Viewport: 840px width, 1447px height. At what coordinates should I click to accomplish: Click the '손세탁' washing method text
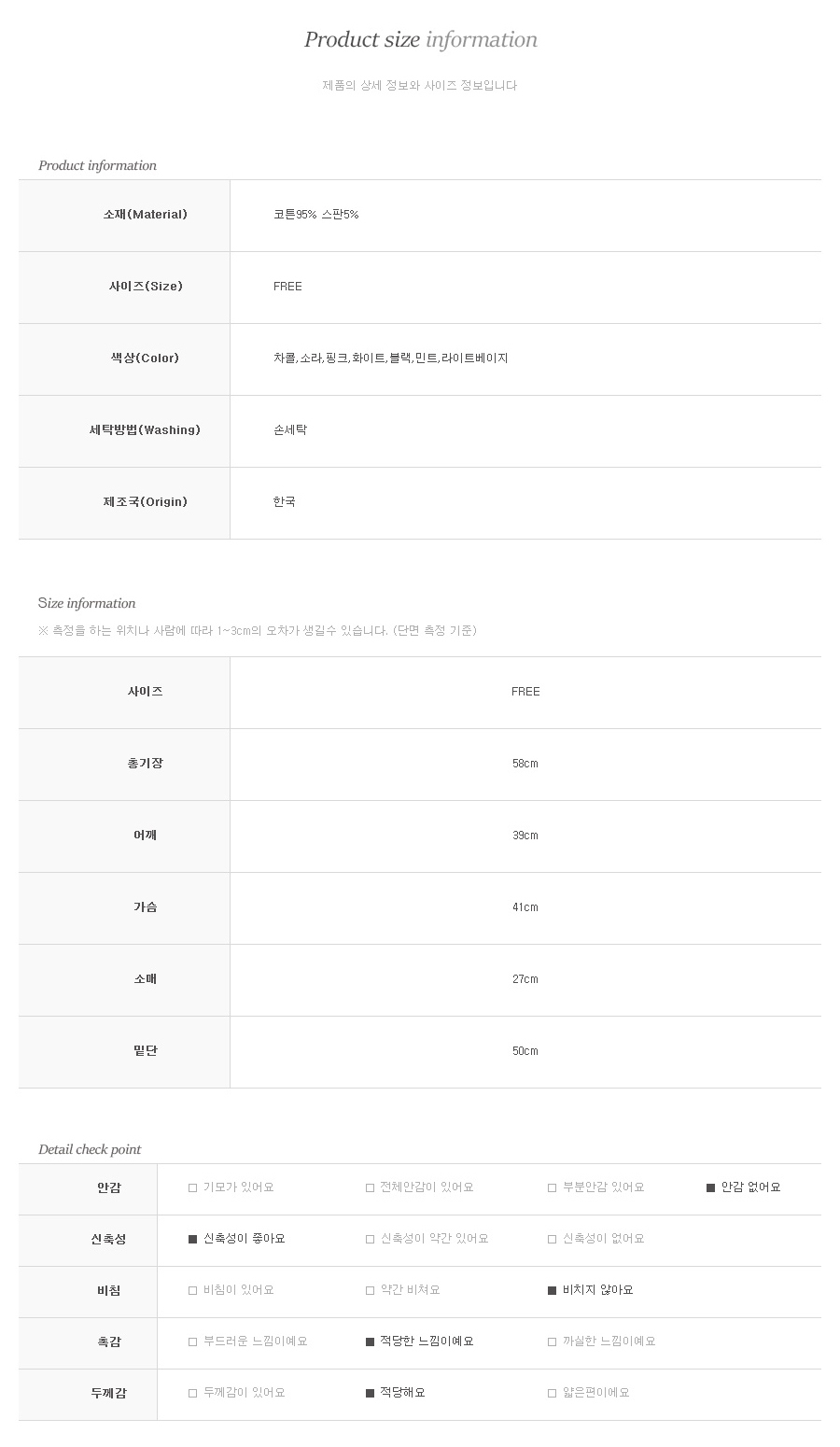point(290,430)
